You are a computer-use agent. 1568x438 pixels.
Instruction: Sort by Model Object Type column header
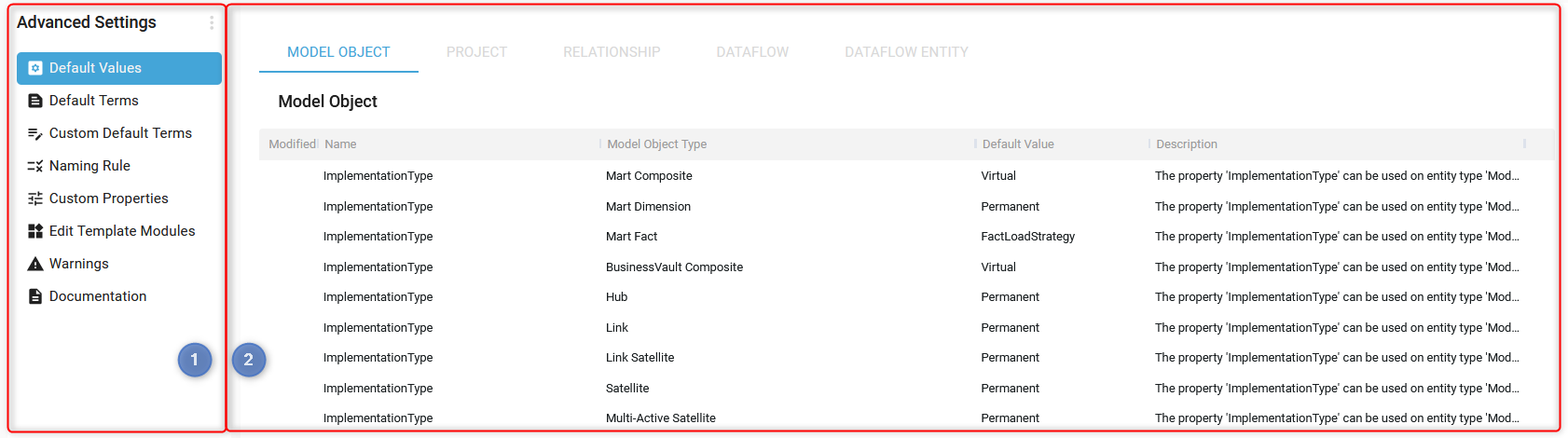coord(657,144)
